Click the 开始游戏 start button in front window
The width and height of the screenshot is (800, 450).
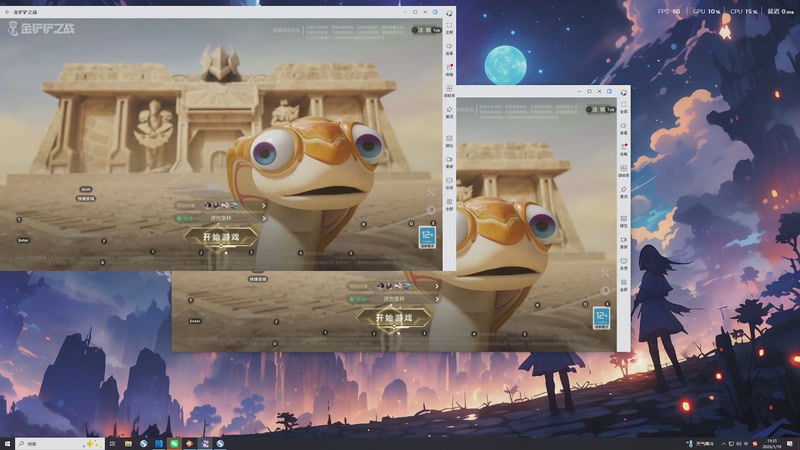pos(221,237)
